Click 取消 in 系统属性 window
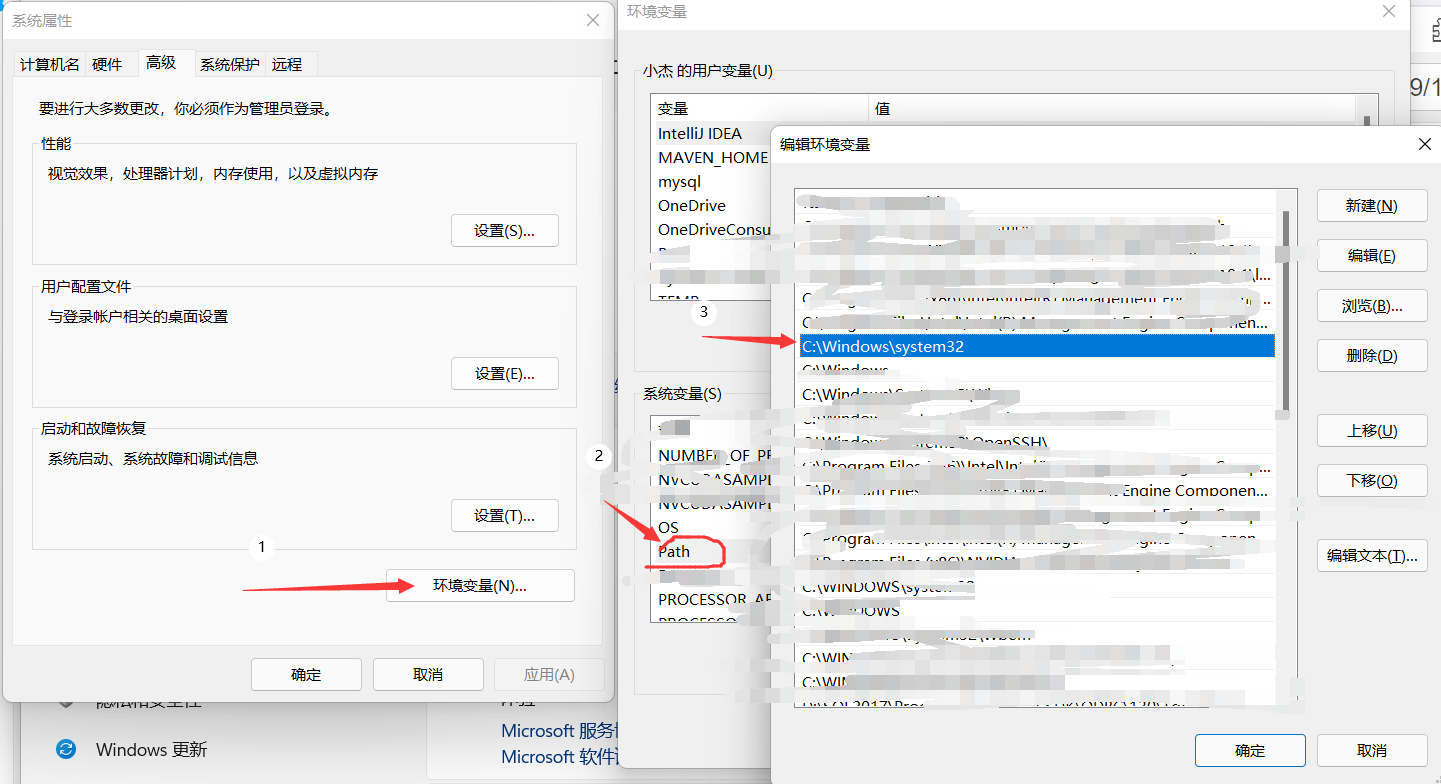Viewport: 1441px width, 784px height. 428,674
